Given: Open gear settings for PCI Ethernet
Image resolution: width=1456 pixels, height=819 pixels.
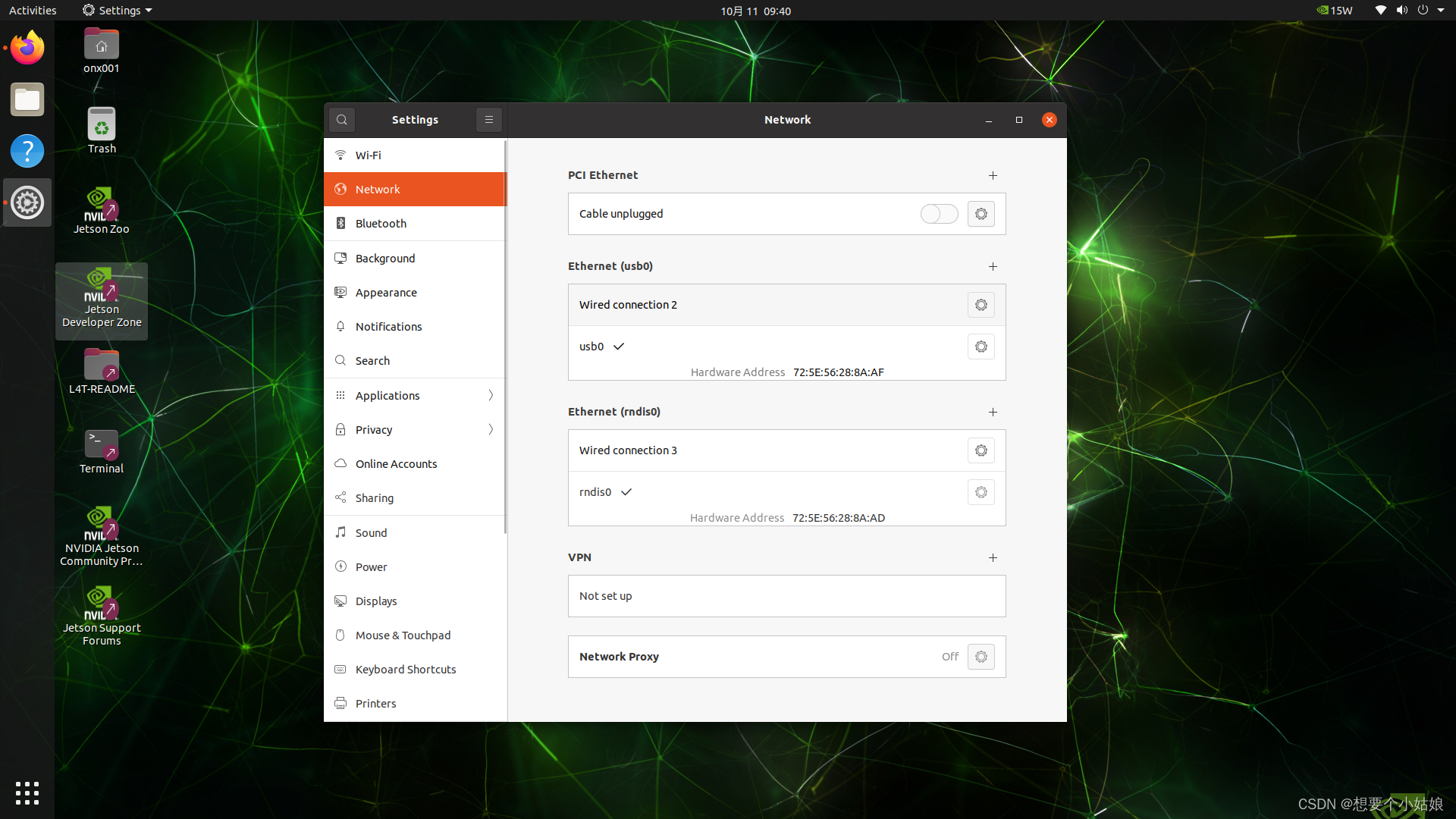Looking at the screenshot, I should [981, 214].
